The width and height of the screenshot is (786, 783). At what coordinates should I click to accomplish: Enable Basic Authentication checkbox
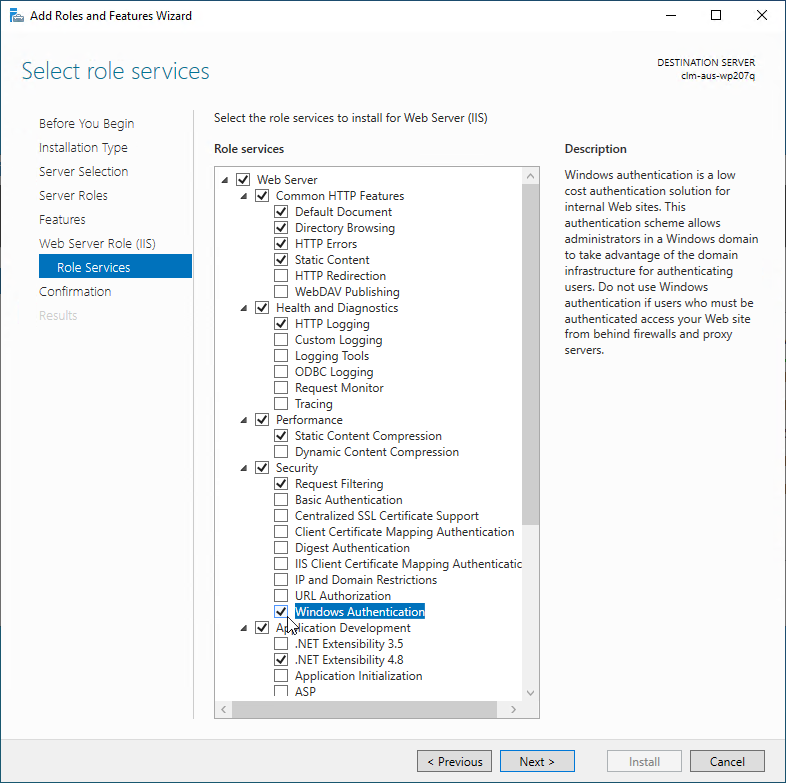281,500
